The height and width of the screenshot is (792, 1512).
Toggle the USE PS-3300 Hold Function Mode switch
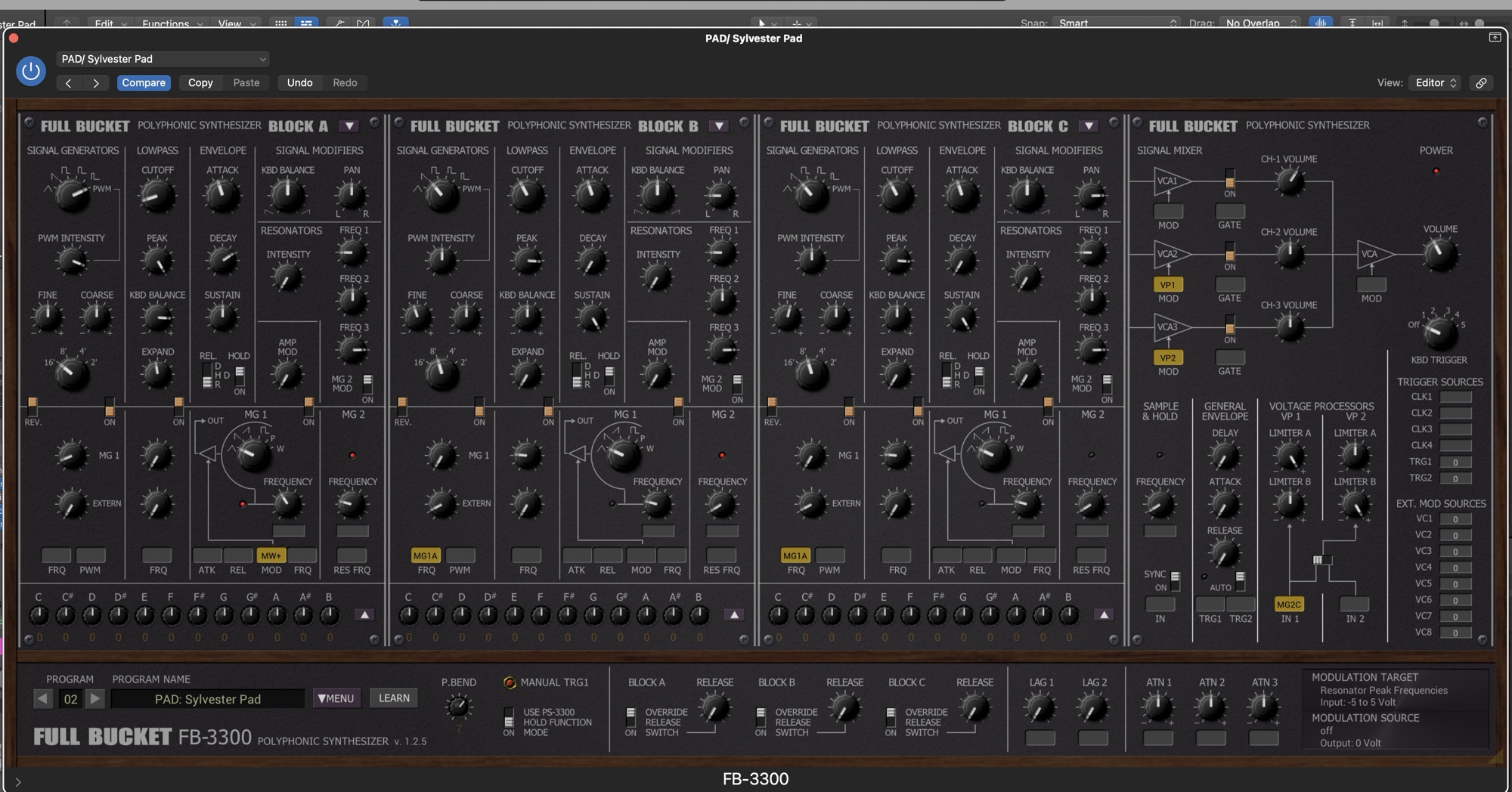tap(509, 717)
